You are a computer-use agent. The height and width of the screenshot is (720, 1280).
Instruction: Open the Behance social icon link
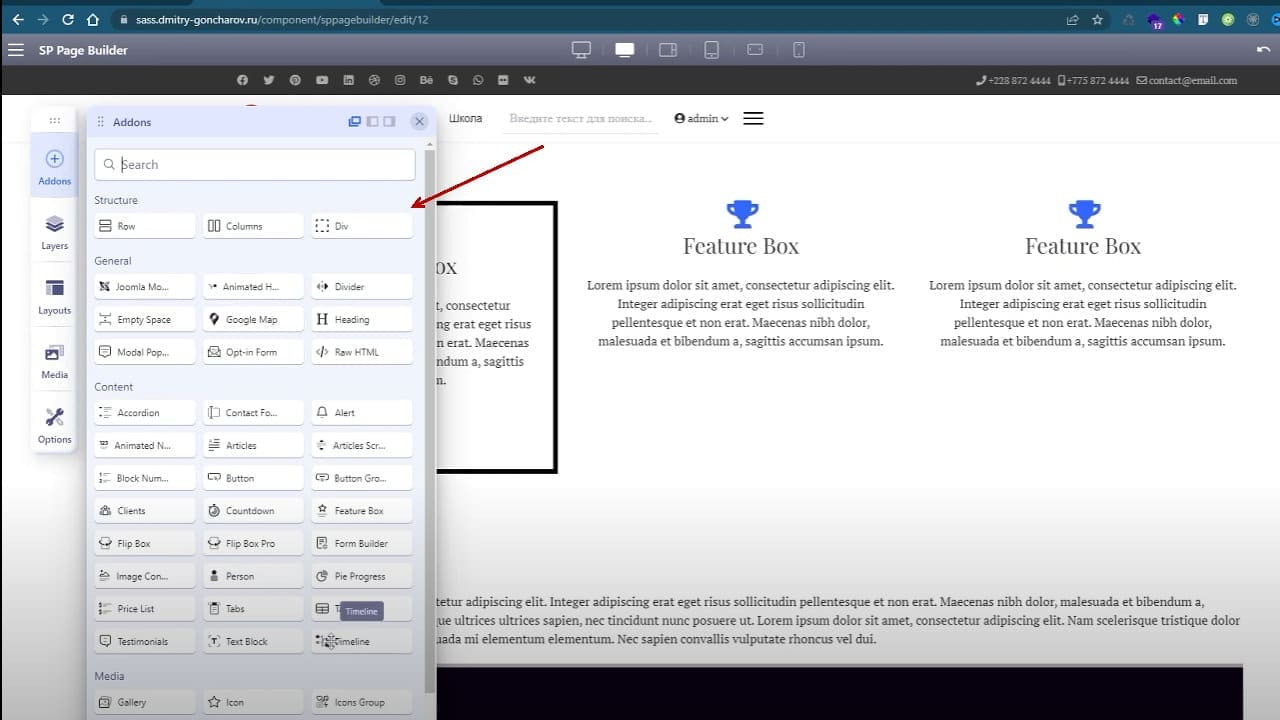(427, 80)
